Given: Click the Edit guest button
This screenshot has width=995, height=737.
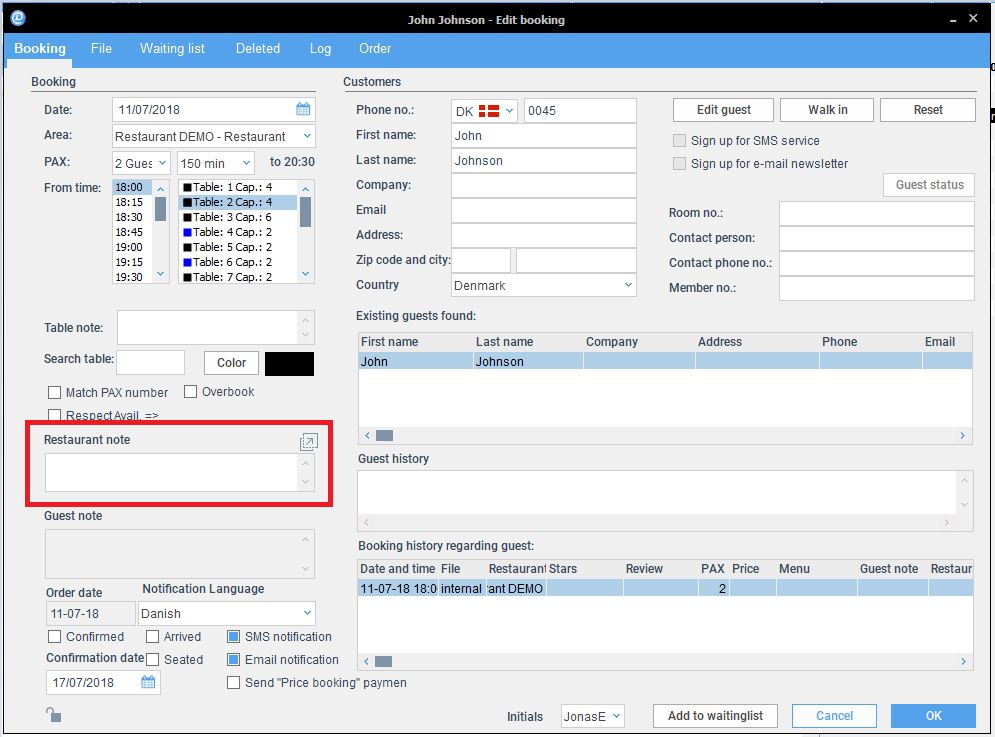Looking at the screenshot, I should (723, 110).
